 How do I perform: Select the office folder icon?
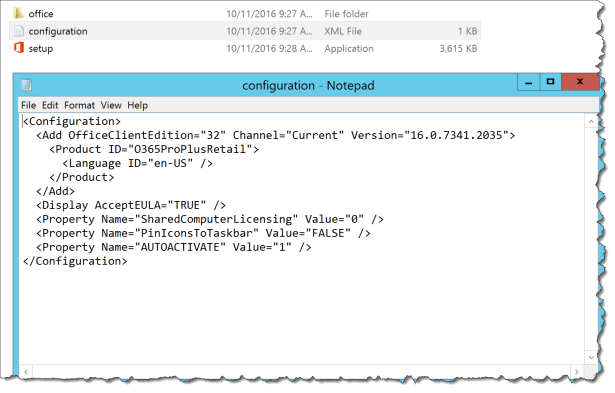coord(18,13)
